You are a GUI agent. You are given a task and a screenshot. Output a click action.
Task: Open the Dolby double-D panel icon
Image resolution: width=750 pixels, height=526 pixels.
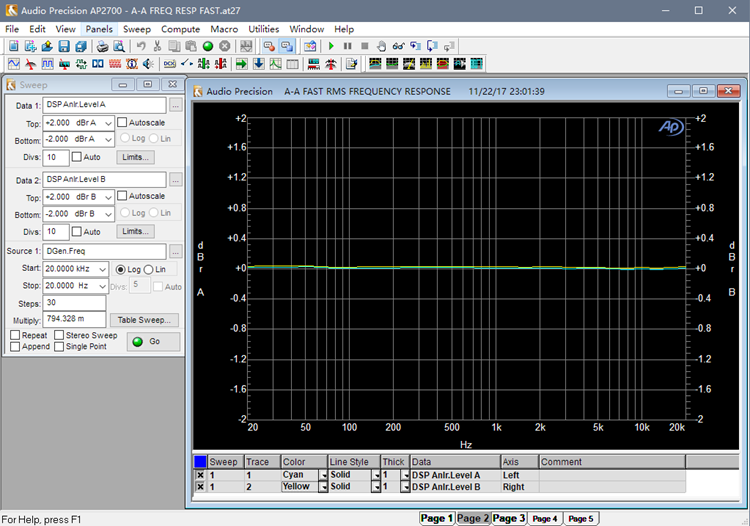coord(98,64)
